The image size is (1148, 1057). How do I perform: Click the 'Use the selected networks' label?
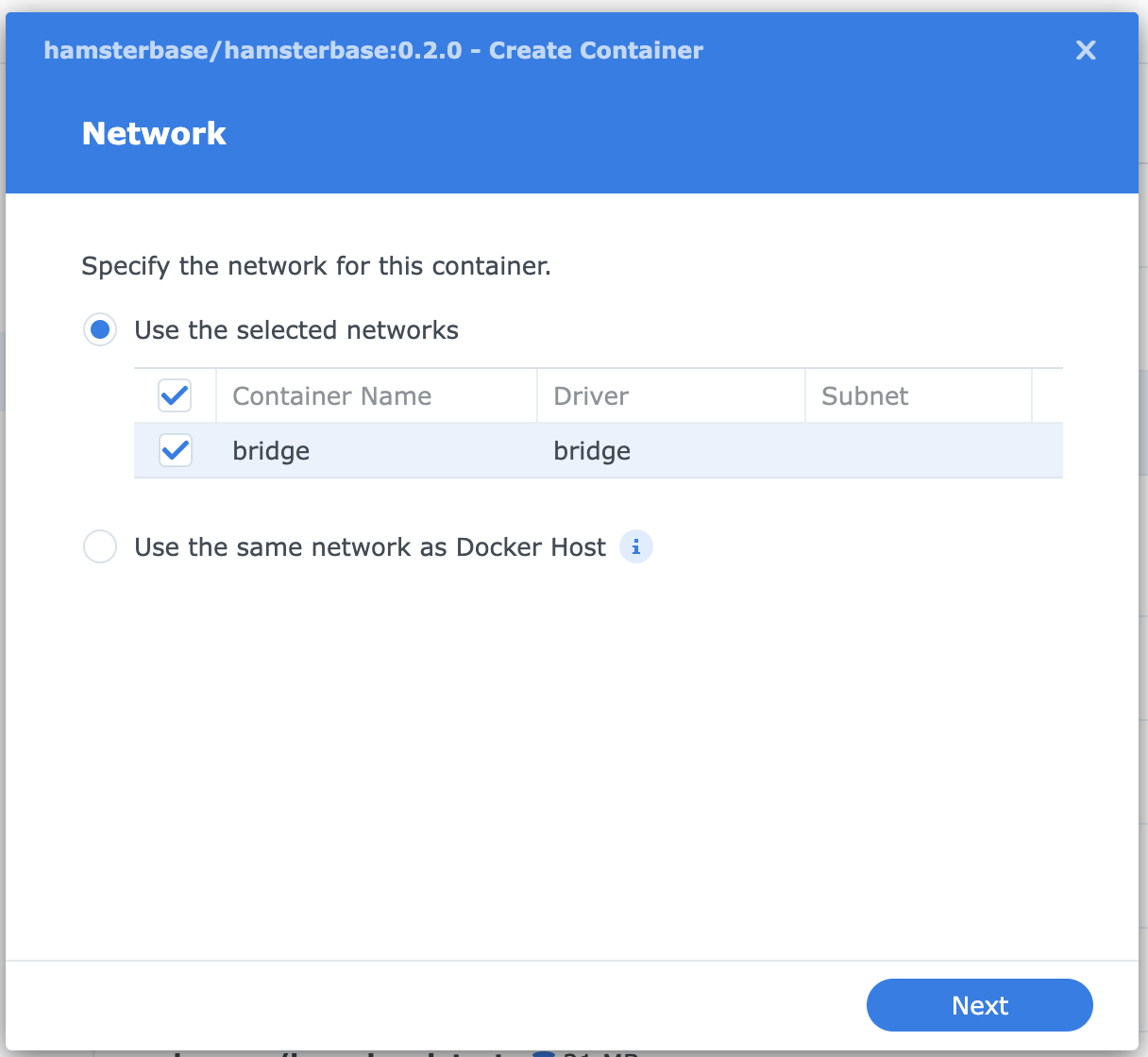(x=296, y=330)
